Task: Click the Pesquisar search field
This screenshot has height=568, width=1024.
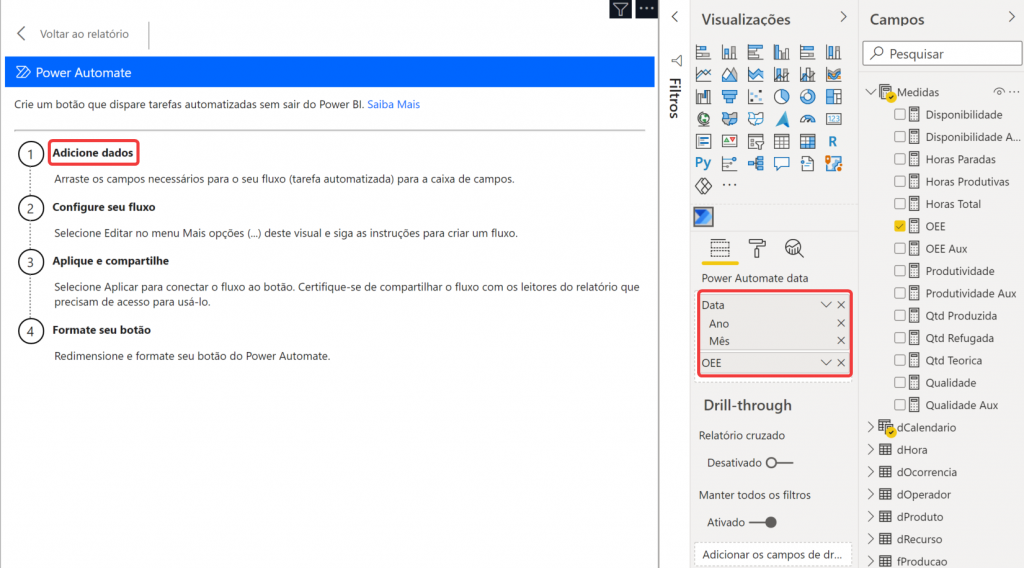Action: (940, 54)
